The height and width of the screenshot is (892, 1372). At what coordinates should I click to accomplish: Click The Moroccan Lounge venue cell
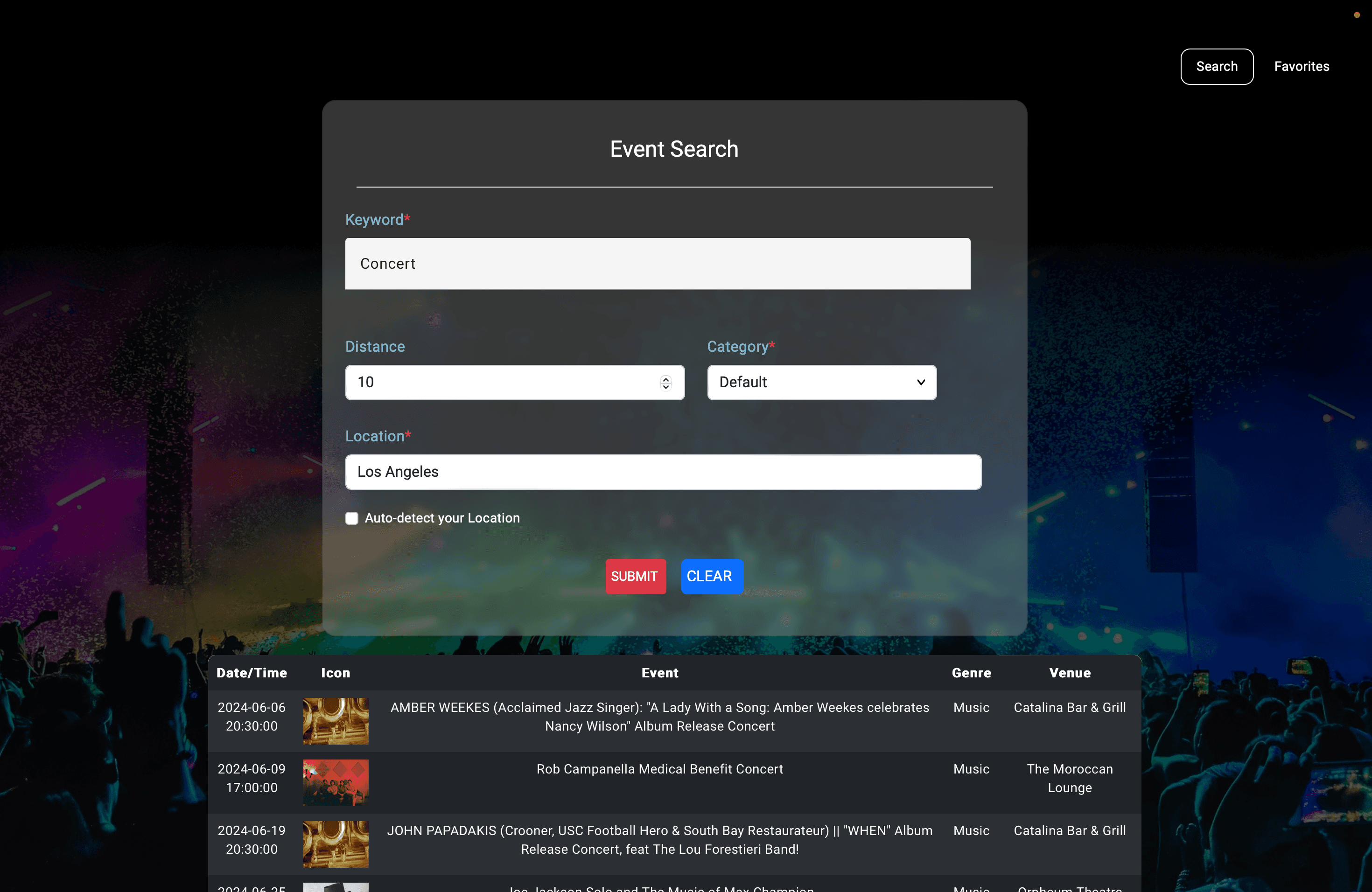click(x=1070, y=779)
